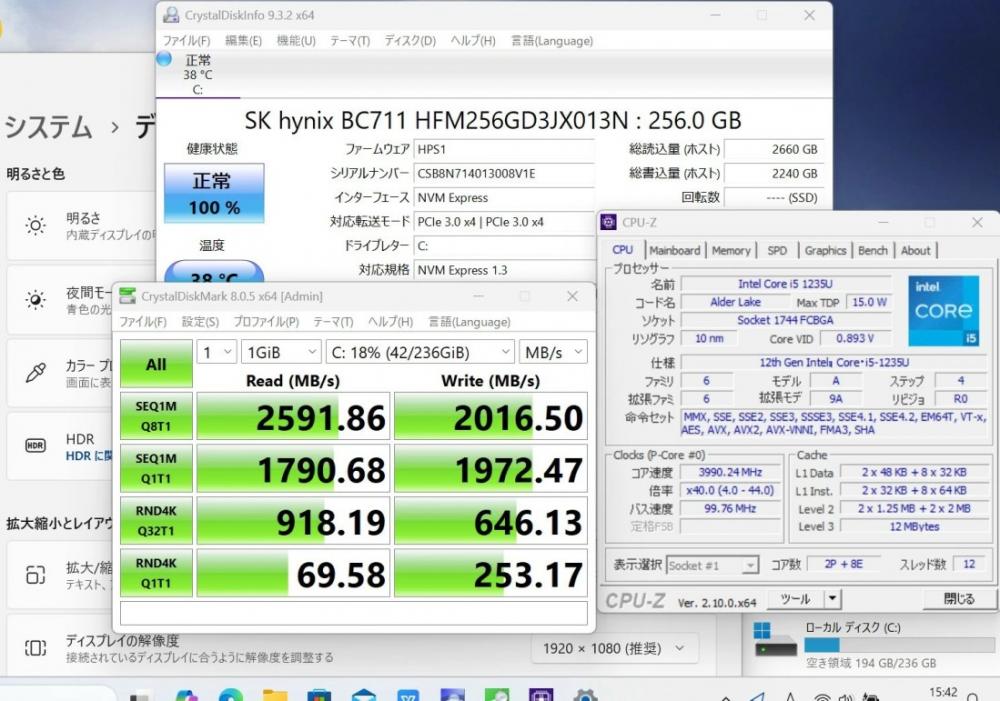Click the Intel Core i5 logo in CPU-Z
This screenshot has height=701, width=1000.
pos(943,311)
